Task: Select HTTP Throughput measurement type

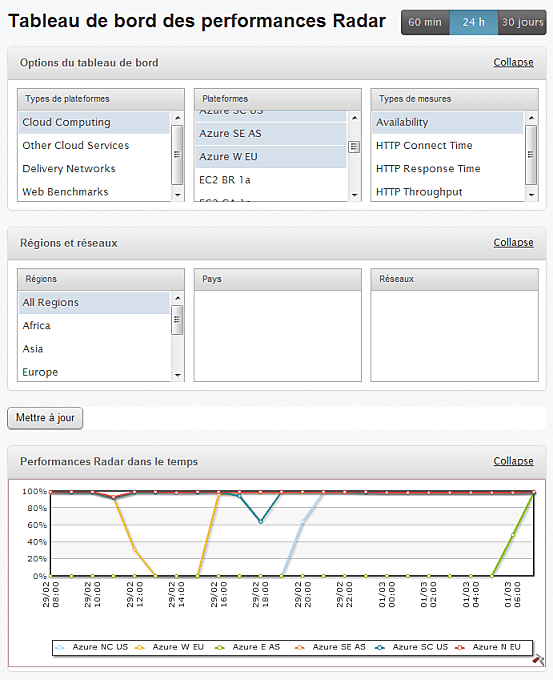Action: (x=447, y=191)
